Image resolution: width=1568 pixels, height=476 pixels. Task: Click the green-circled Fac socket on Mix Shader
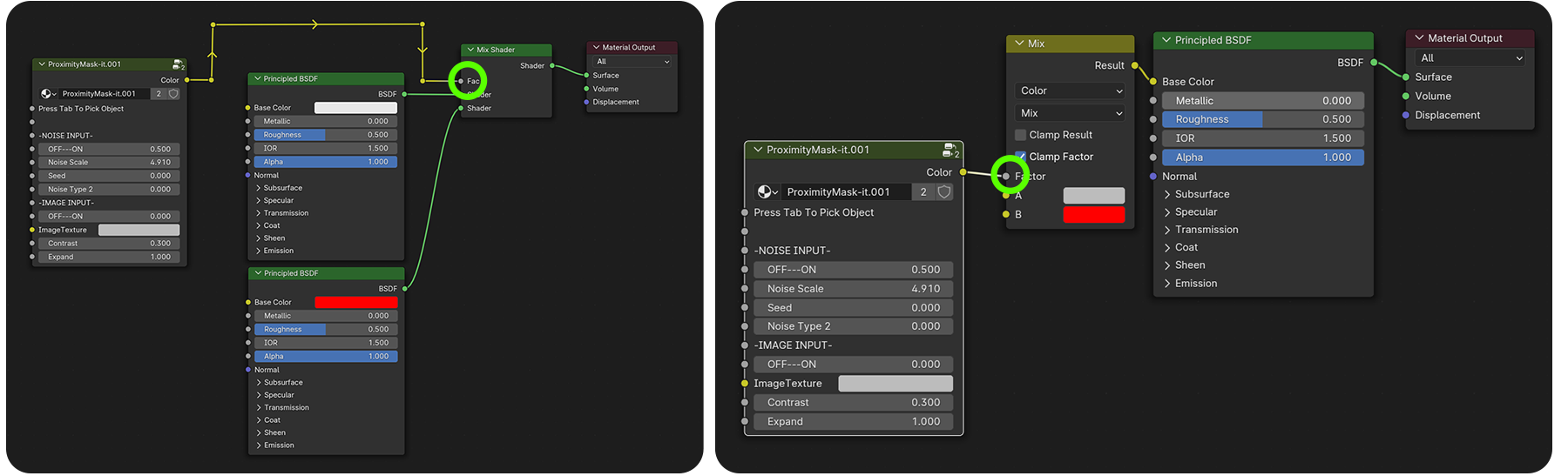(x=461, y=82)
